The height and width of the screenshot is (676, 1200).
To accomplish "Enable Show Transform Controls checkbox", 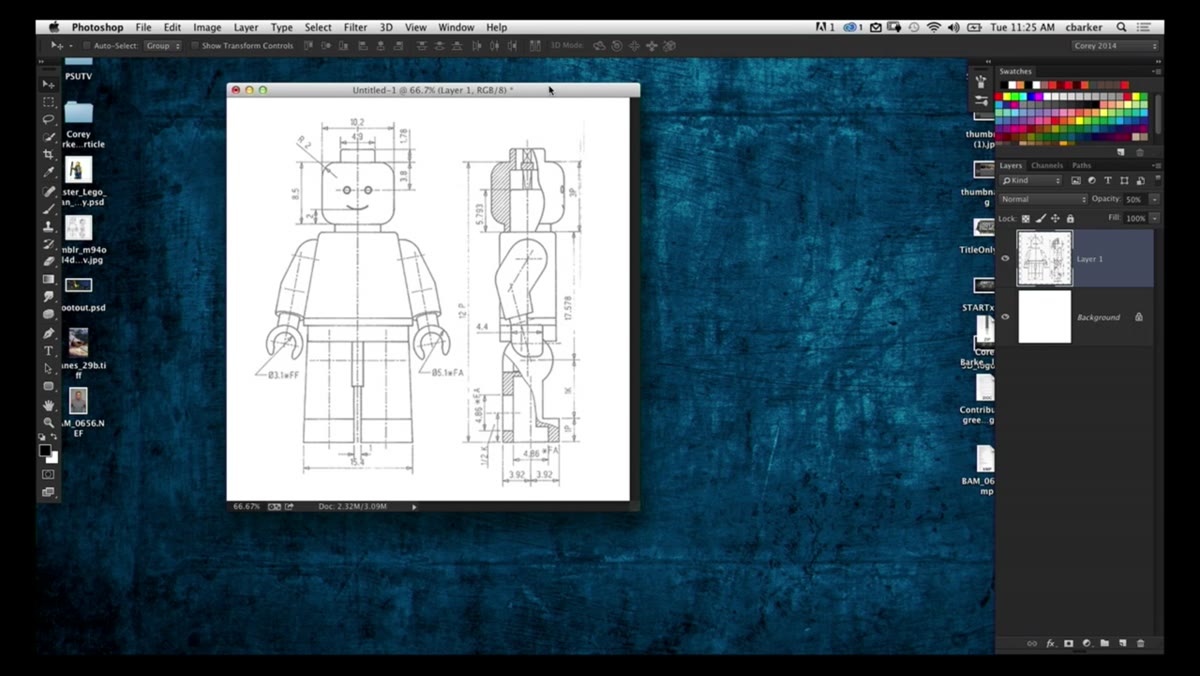I will tap(195, 46).
